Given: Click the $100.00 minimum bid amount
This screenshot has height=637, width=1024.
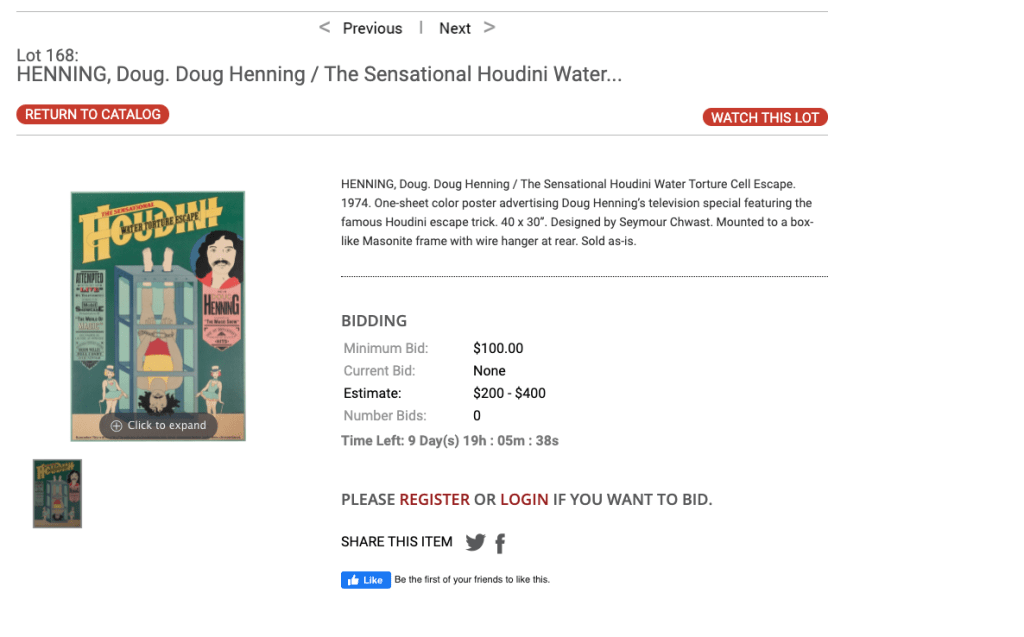Looking at the screenshot, I should coord(498,348).
